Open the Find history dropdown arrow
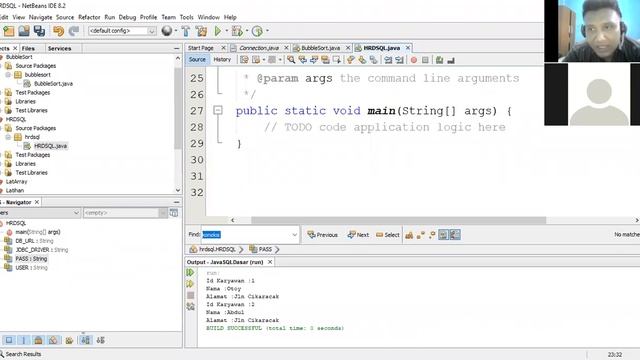Screen dimensions: 640x360 294,235
